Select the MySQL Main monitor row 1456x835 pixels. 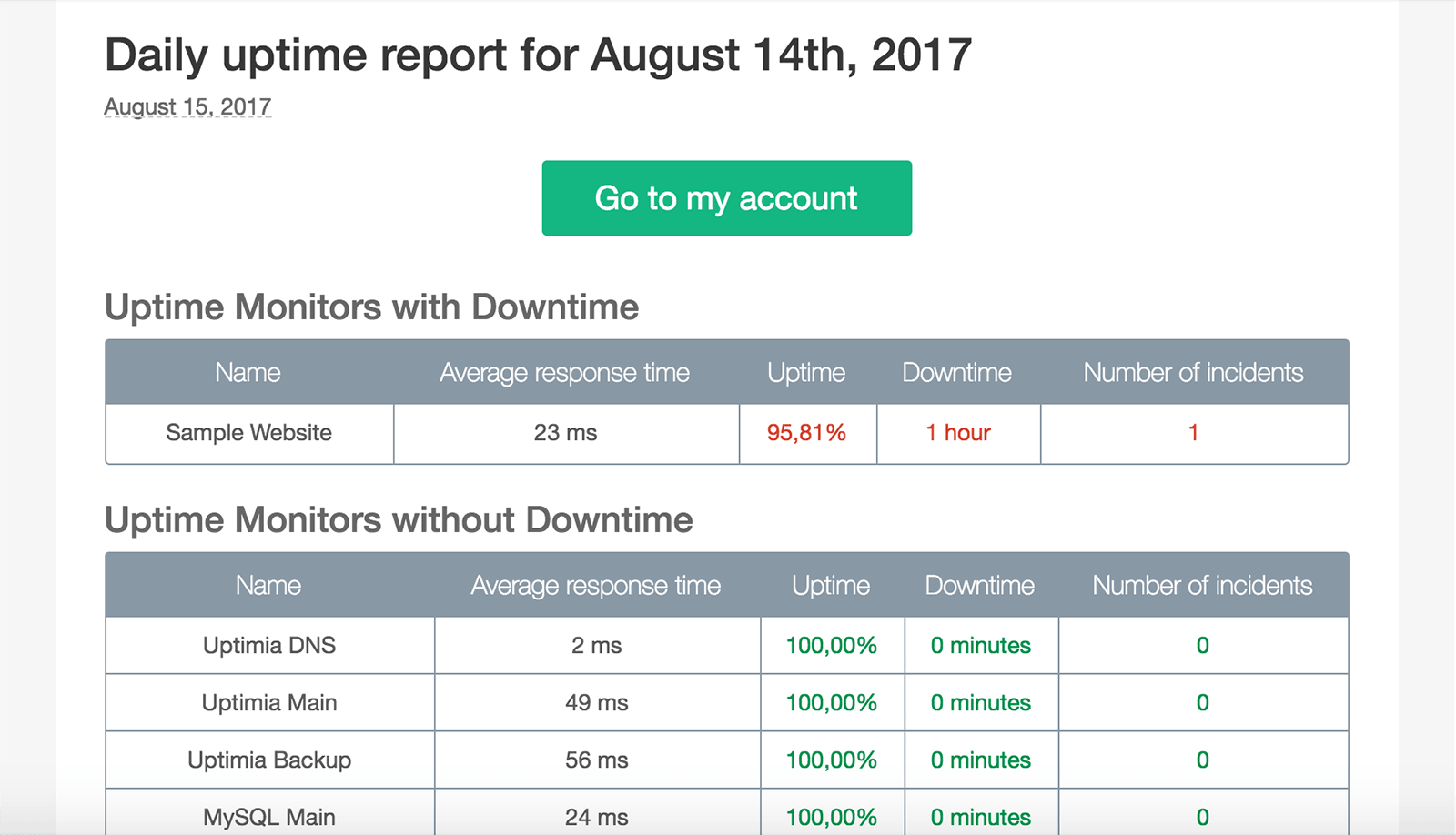268,816
